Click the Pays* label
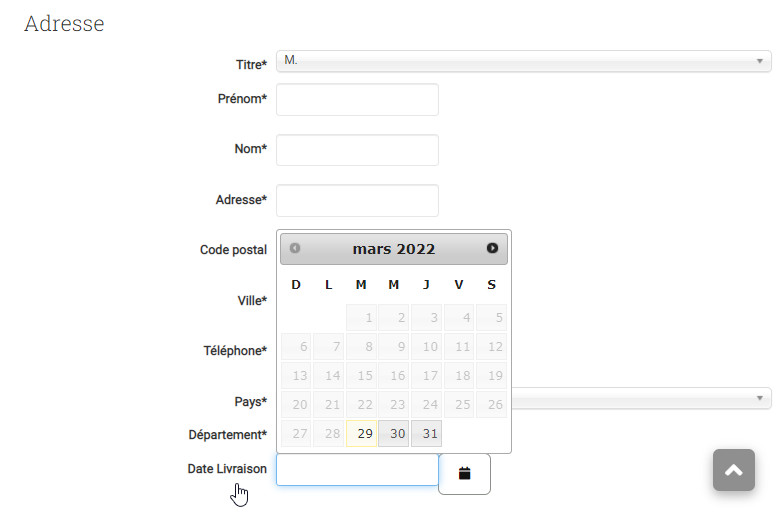Screen dimensions: 780x516 click(251, 402)
